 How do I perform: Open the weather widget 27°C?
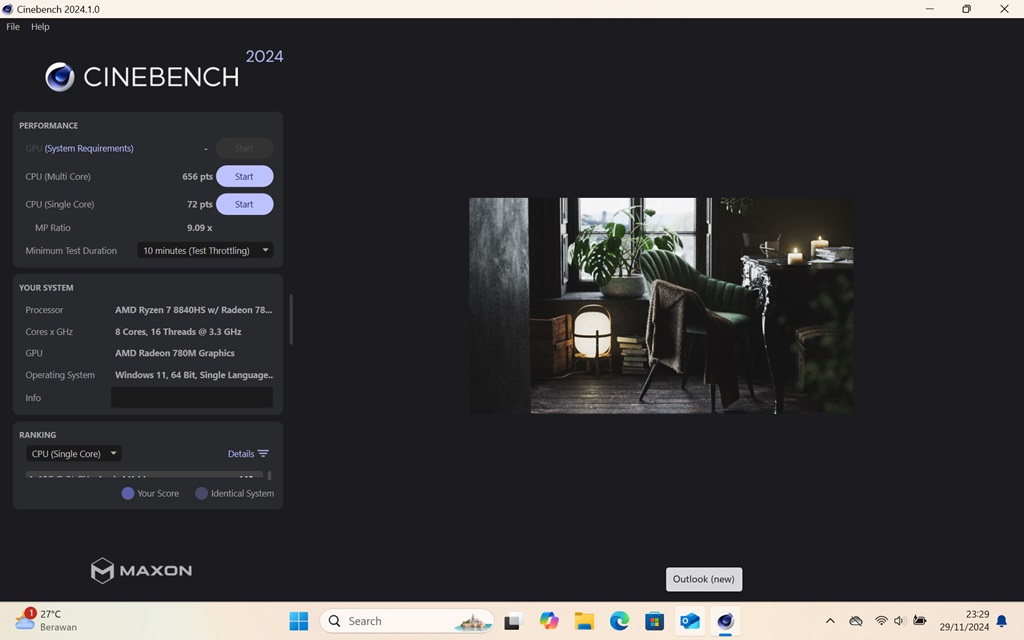pyautogui.click(x=46, y=620)
